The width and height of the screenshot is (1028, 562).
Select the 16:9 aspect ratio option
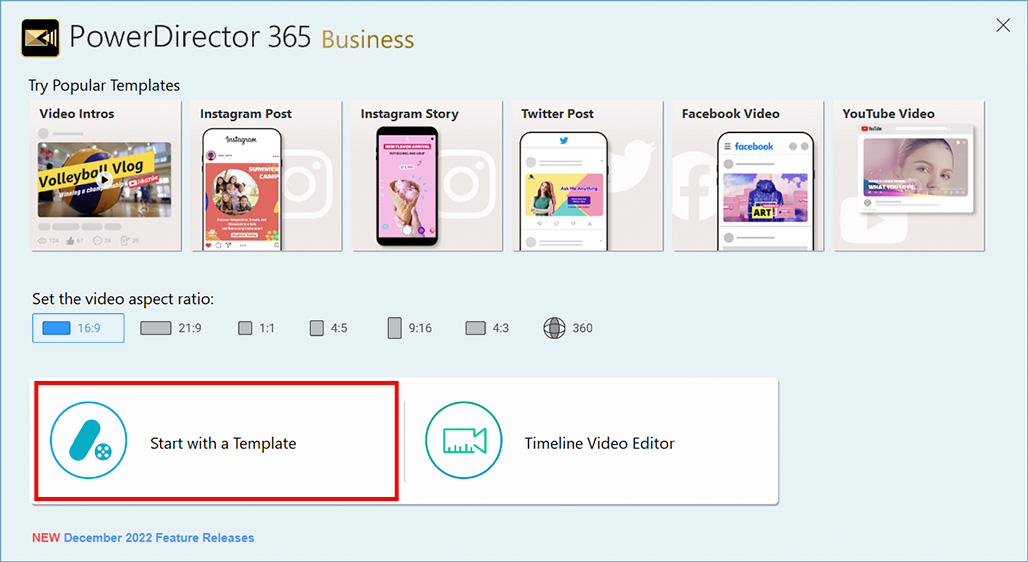click(78, 328)
